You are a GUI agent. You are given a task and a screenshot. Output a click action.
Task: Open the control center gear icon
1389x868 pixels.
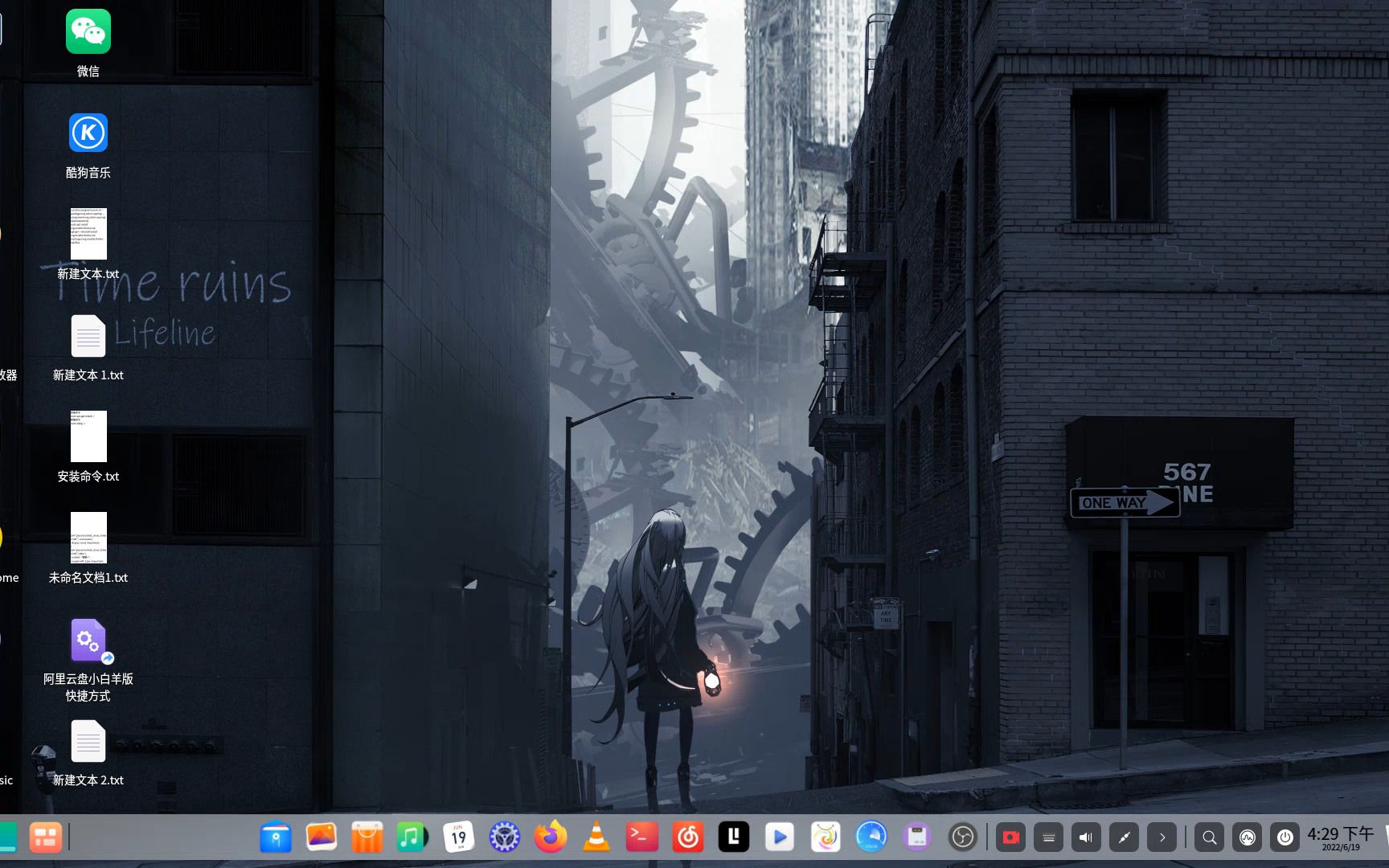[x=505, y=837]
